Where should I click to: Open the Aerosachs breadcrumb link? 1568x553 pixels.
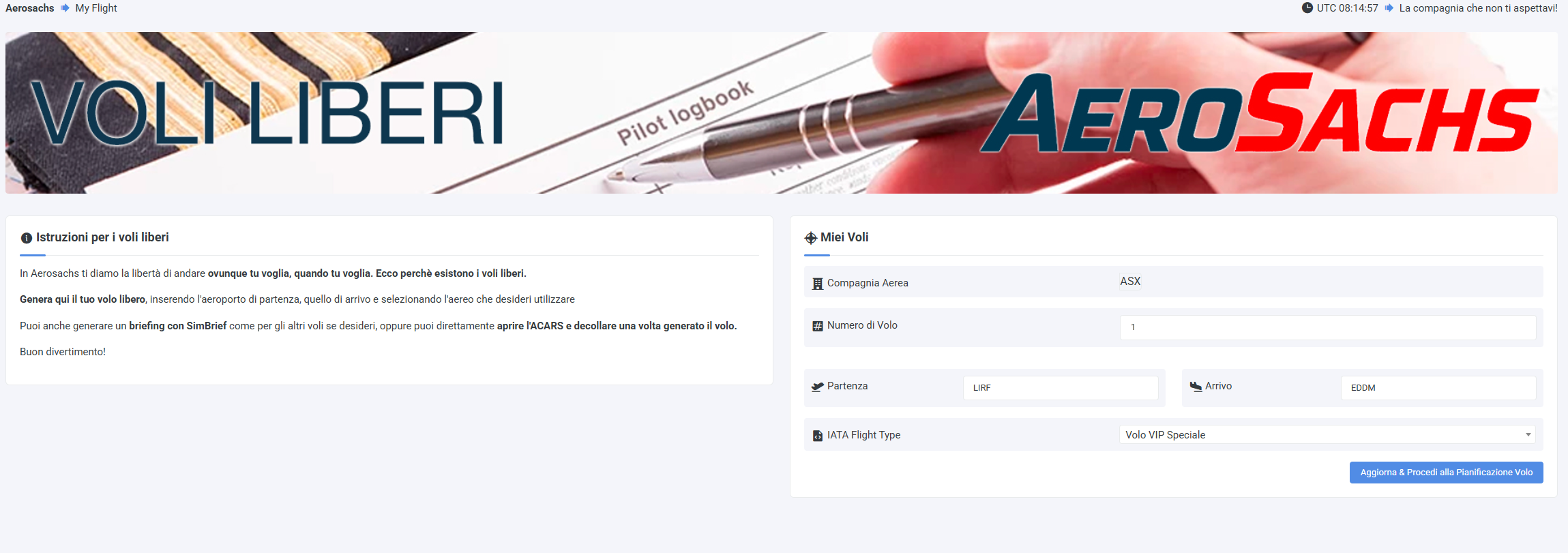pos(30,8)
